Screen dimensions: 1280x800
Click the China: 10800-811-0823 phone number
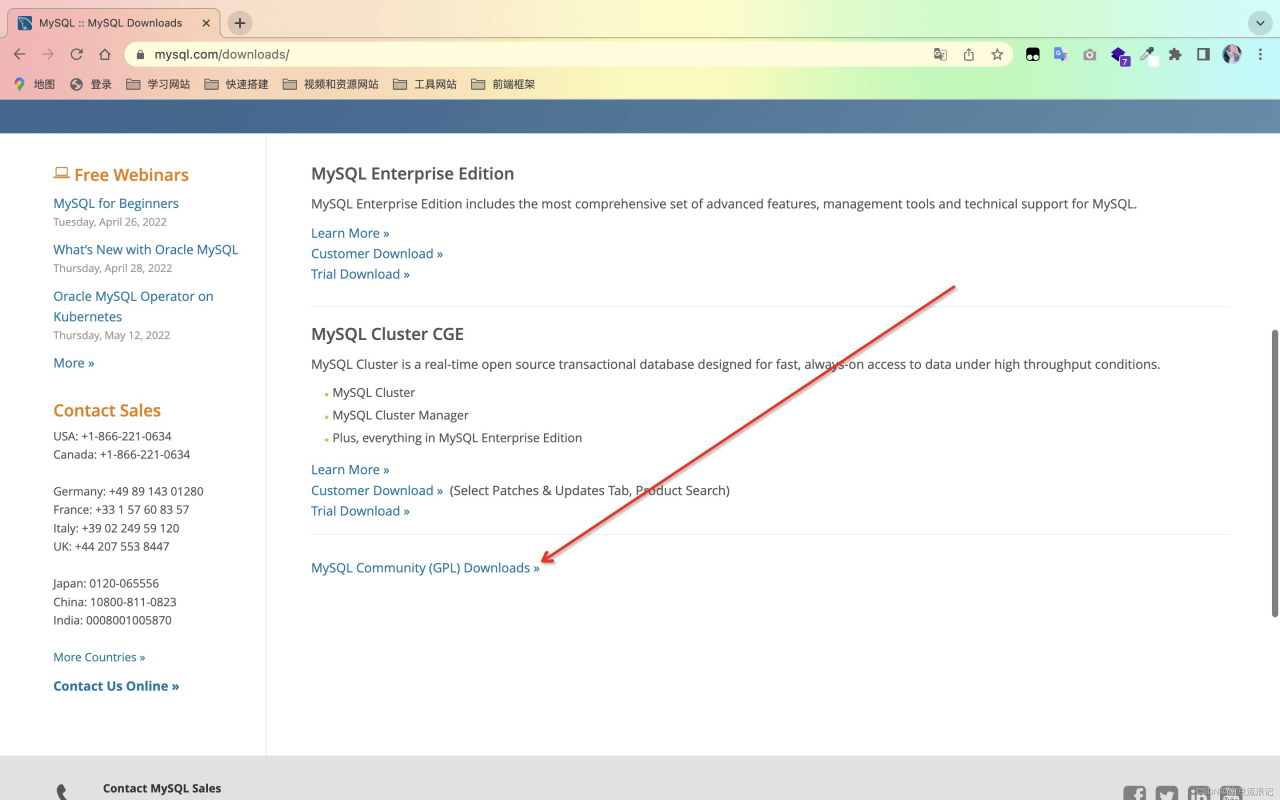[115, 602]
